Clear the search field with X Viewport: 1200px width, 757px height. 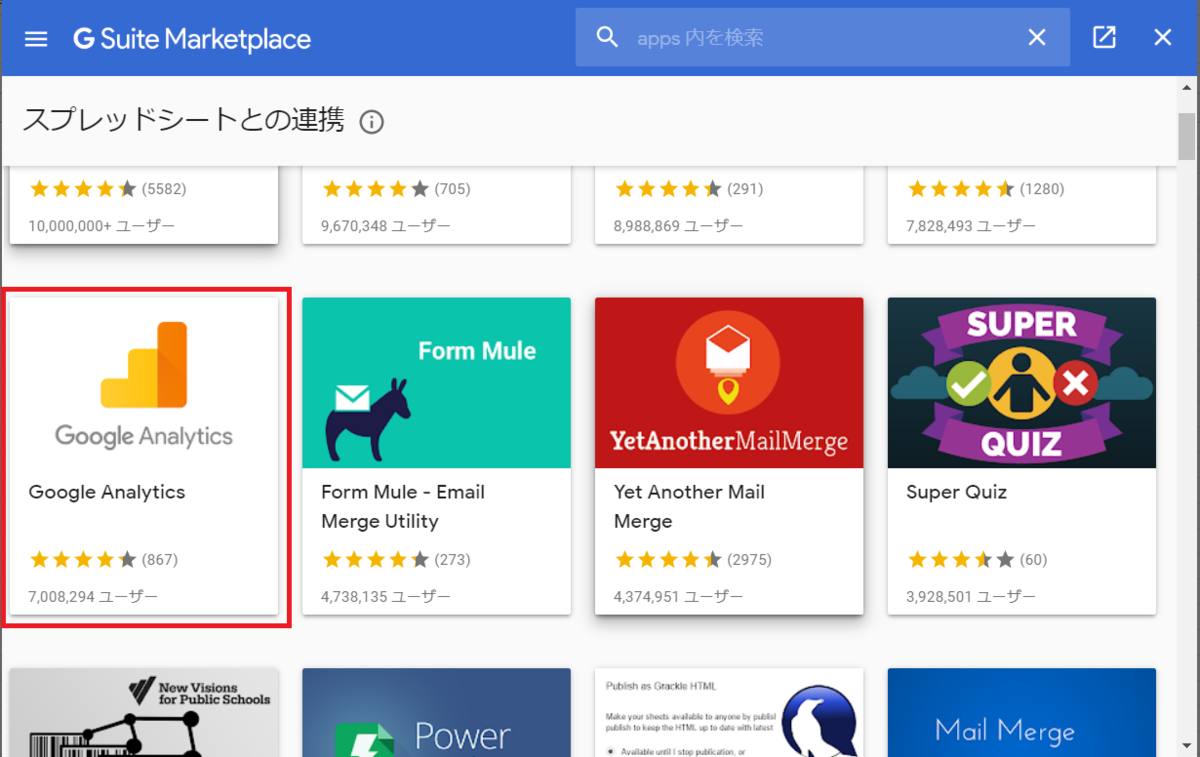[x=1037, y=38]
